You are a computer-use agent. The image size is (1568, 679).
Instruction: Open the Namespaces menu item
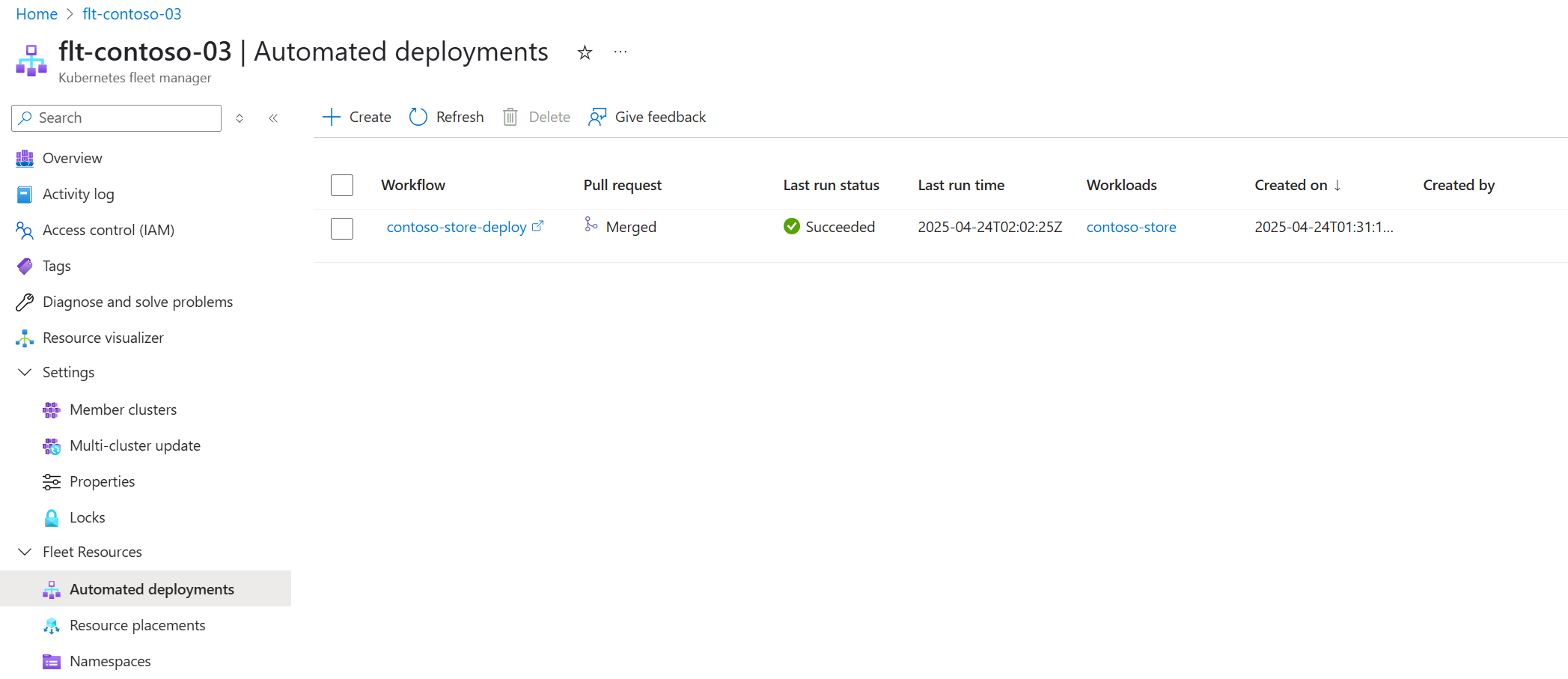97,661
